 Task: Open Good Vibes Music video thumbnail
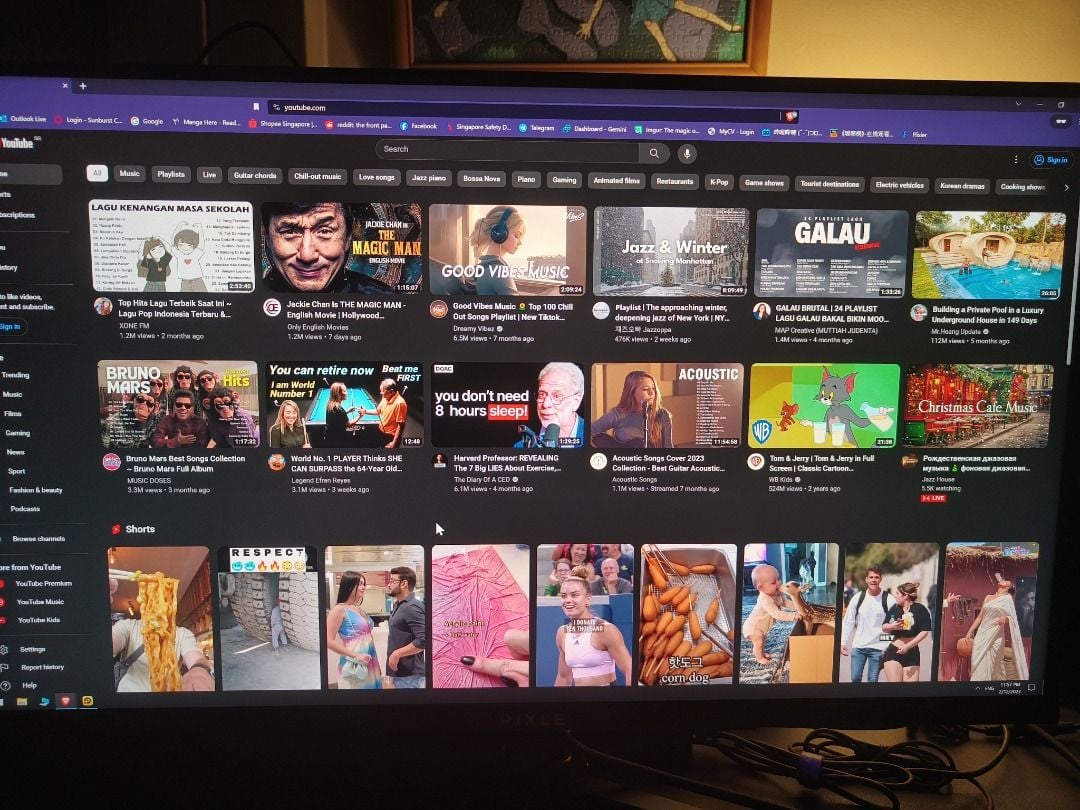tap(507, 250)
